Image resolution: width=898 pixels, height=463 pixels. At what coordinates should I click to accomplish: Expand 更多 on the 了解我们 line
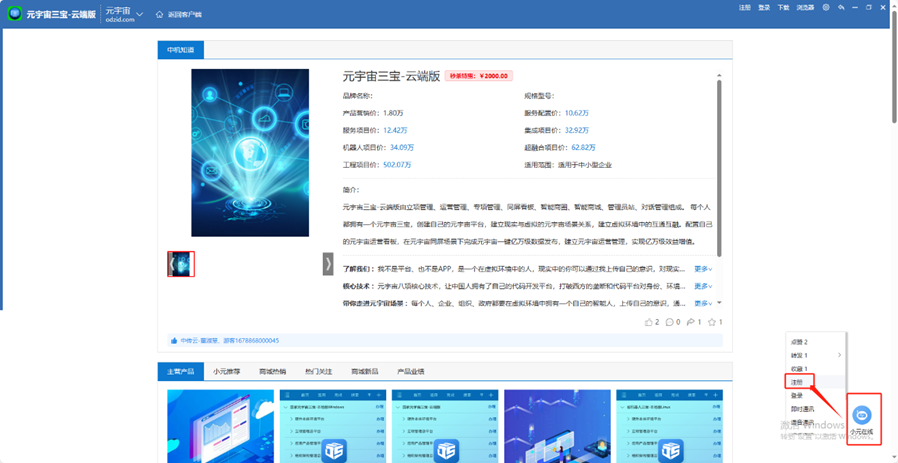click(x=703, y=269)
